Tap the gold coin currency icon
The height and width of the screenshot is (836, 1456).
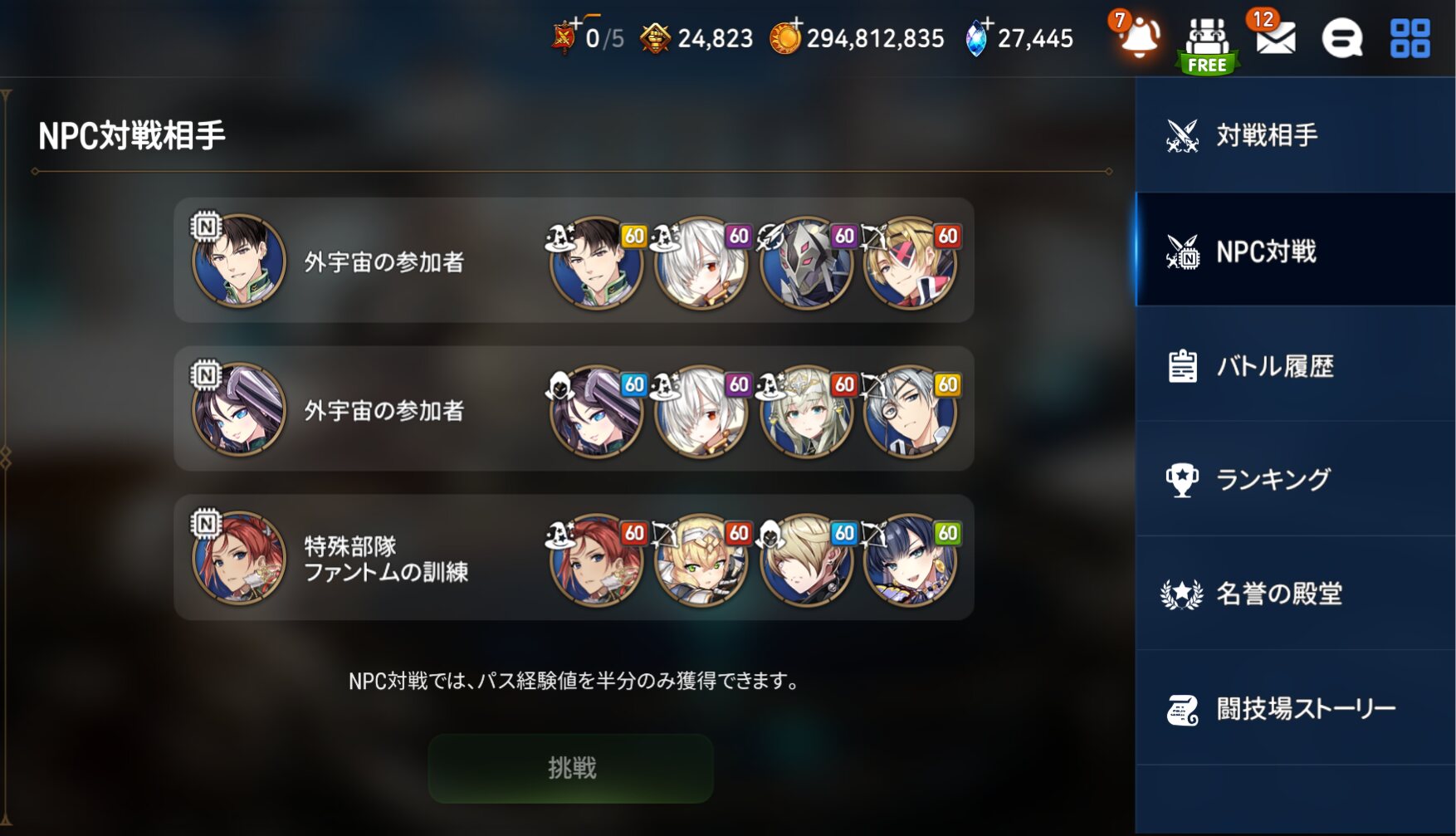[x=785, y=37]
